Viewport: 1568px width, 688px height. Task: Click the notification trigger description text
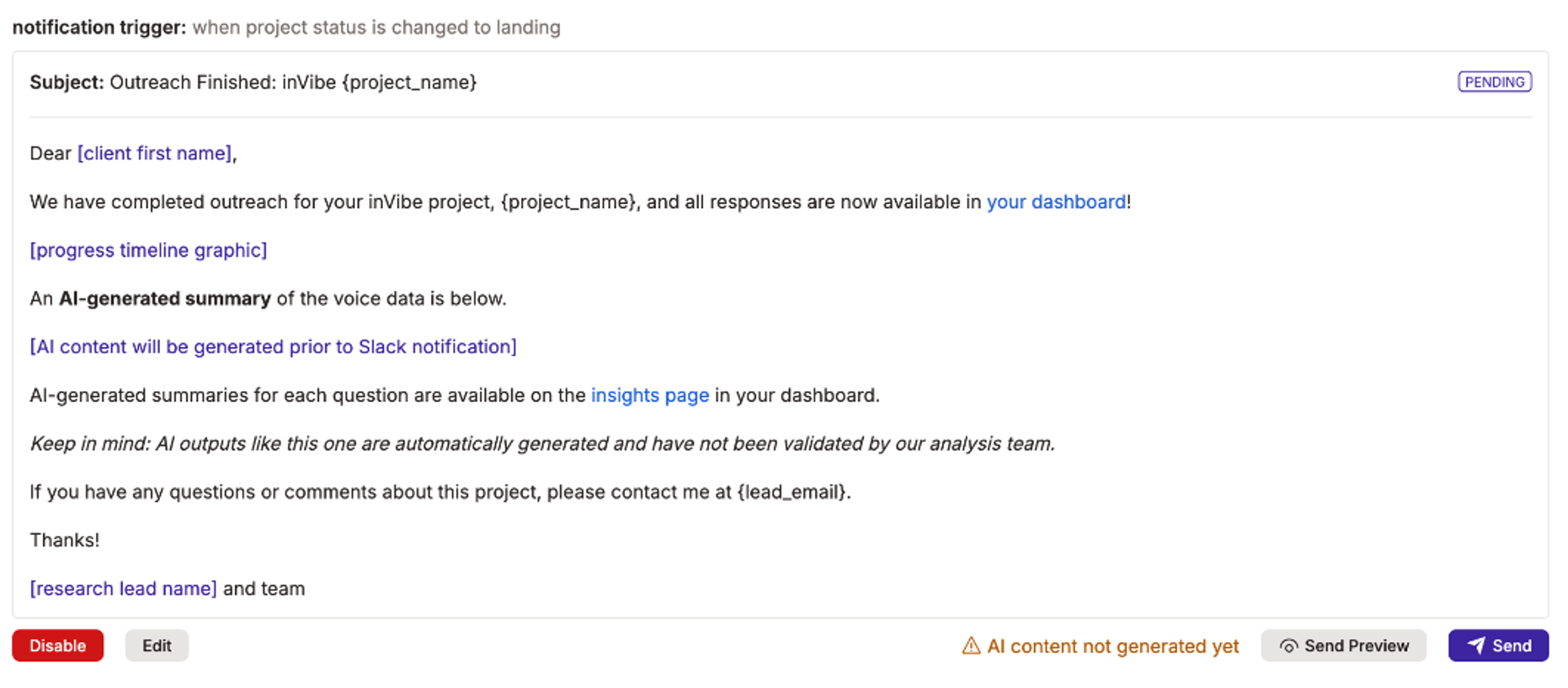click(376, 27)
